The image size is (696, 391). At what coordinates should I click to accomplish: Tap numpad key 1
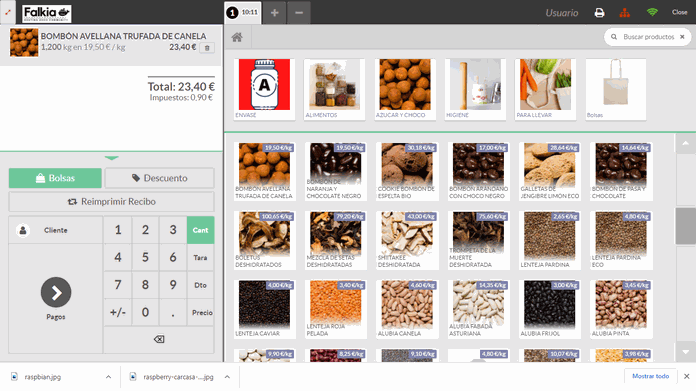[118, 230]
